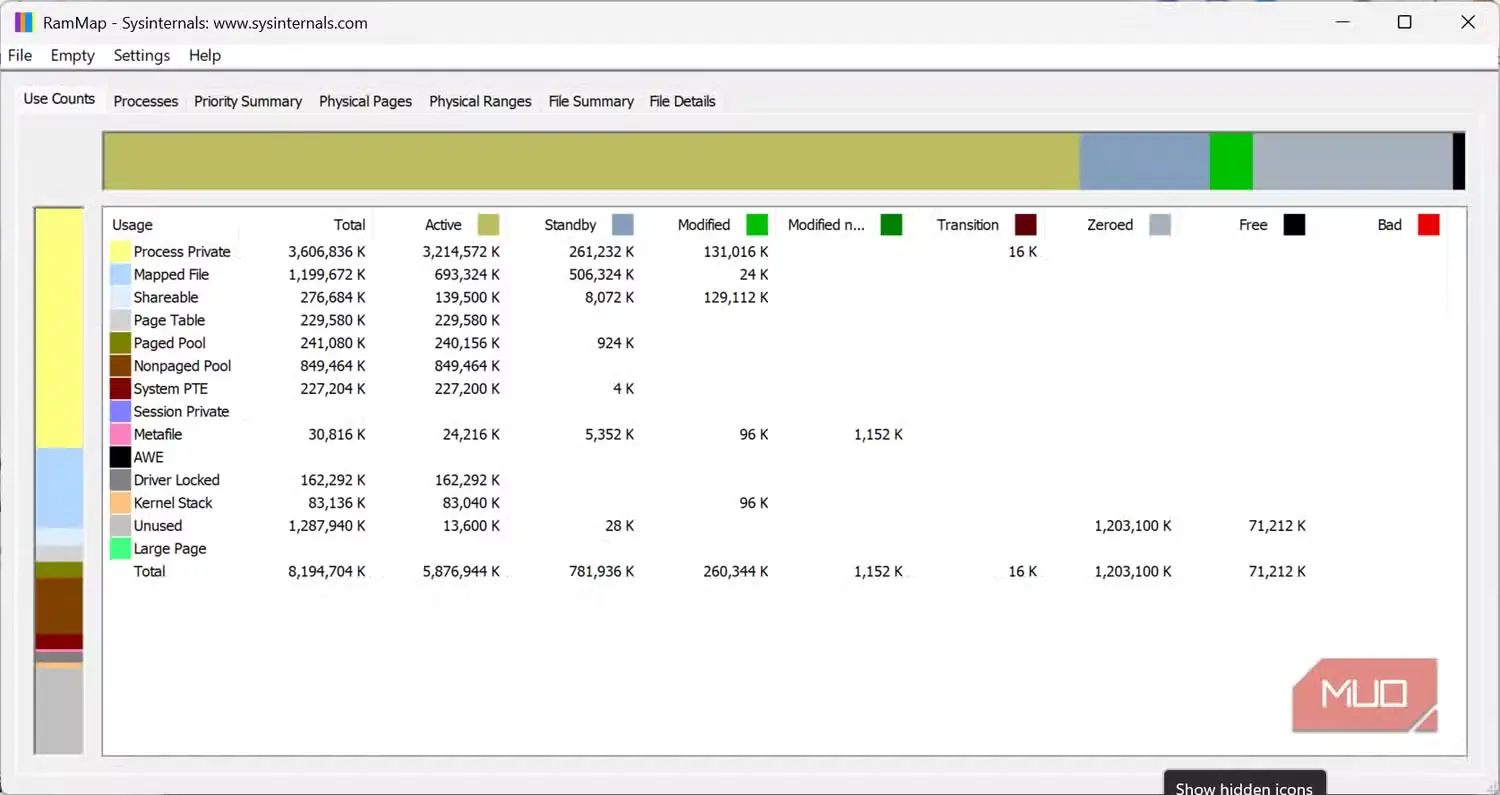
Task: Click the Process Private yellow swatch
Action: tap(120, 252)
